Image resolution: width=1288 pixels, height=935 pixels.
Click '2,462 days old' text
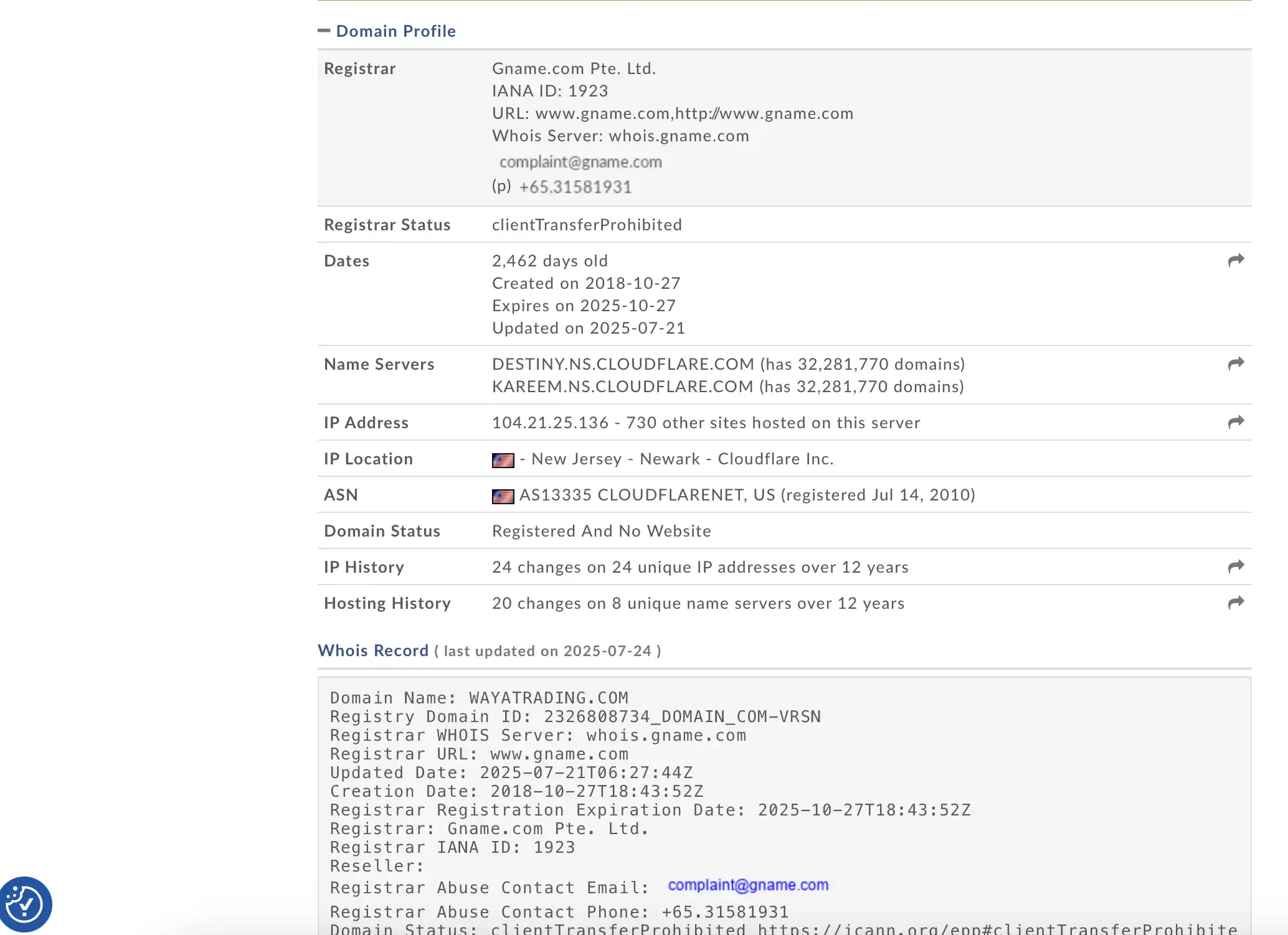[550, 261]
